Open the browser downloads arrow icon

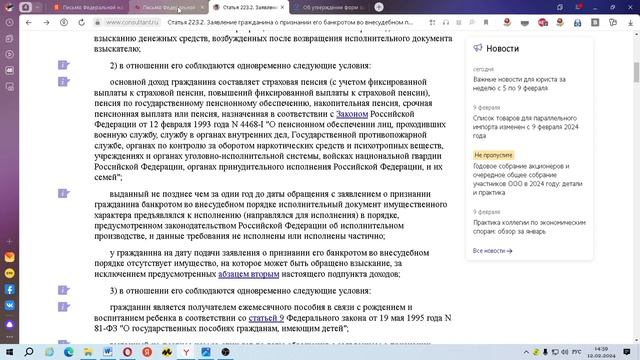tap(631, 23)
